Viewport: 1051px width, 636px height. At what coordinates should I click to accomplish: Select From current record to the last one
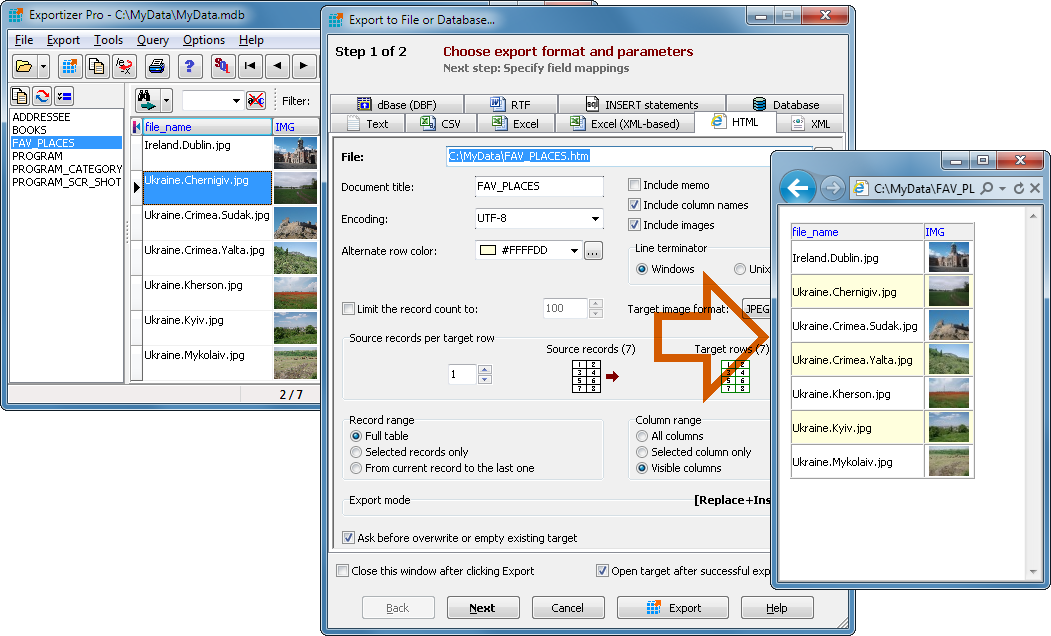coord(356,468)
